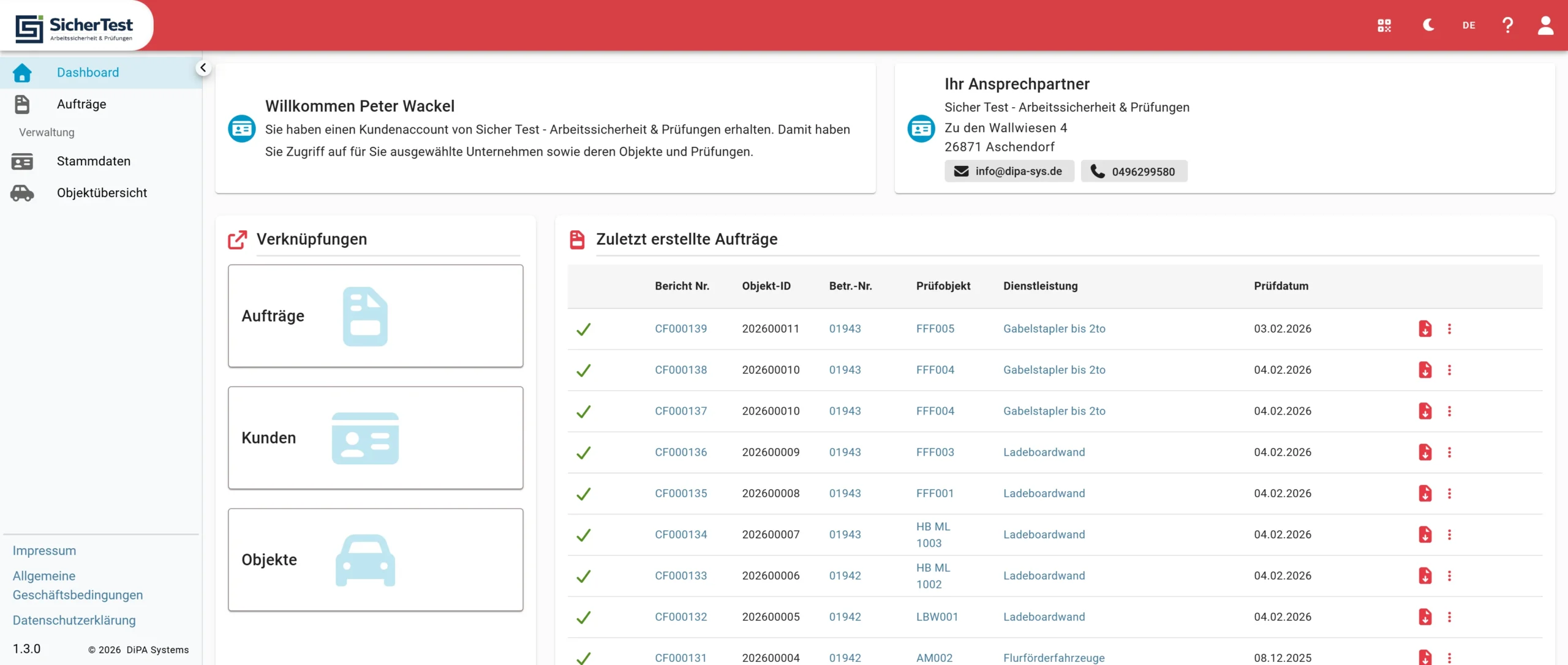Open the QR code scanner icon

click(x=1384, y=25)
